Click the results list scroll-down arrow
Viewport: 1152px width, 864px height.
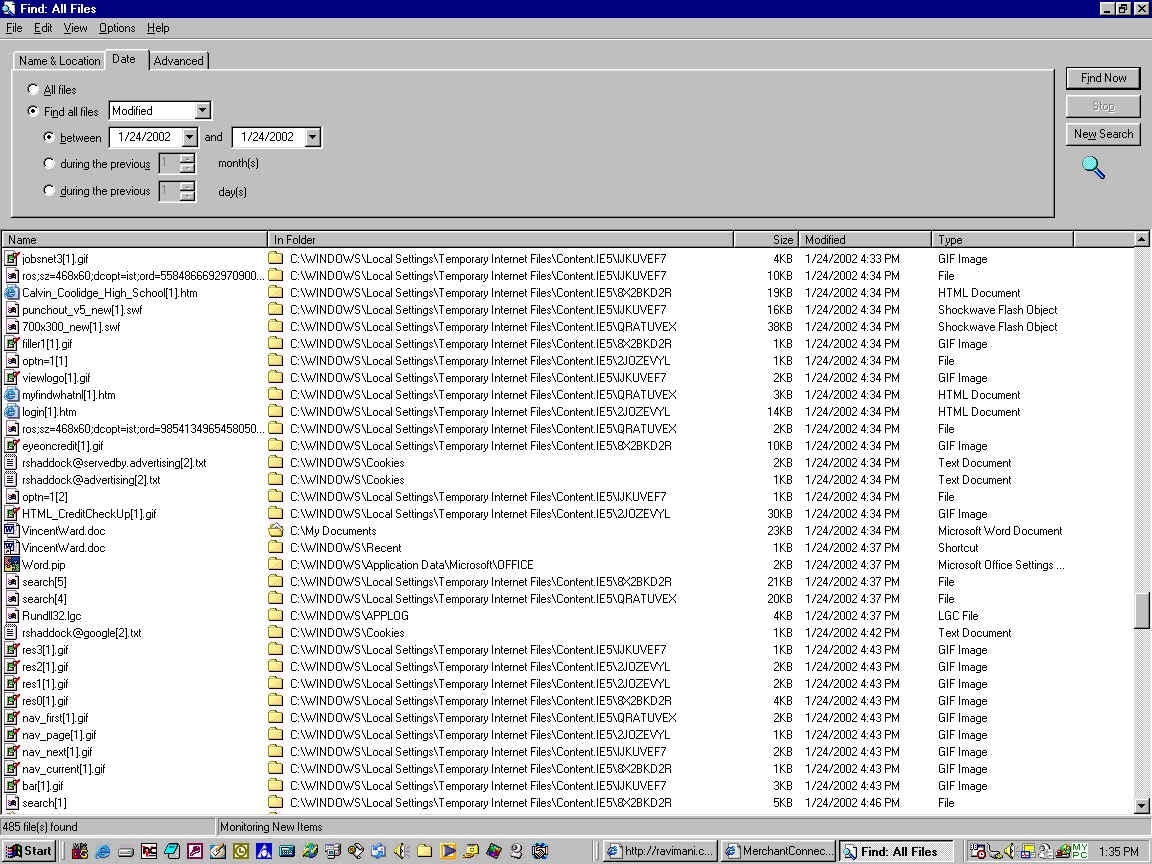(1141, 805)
